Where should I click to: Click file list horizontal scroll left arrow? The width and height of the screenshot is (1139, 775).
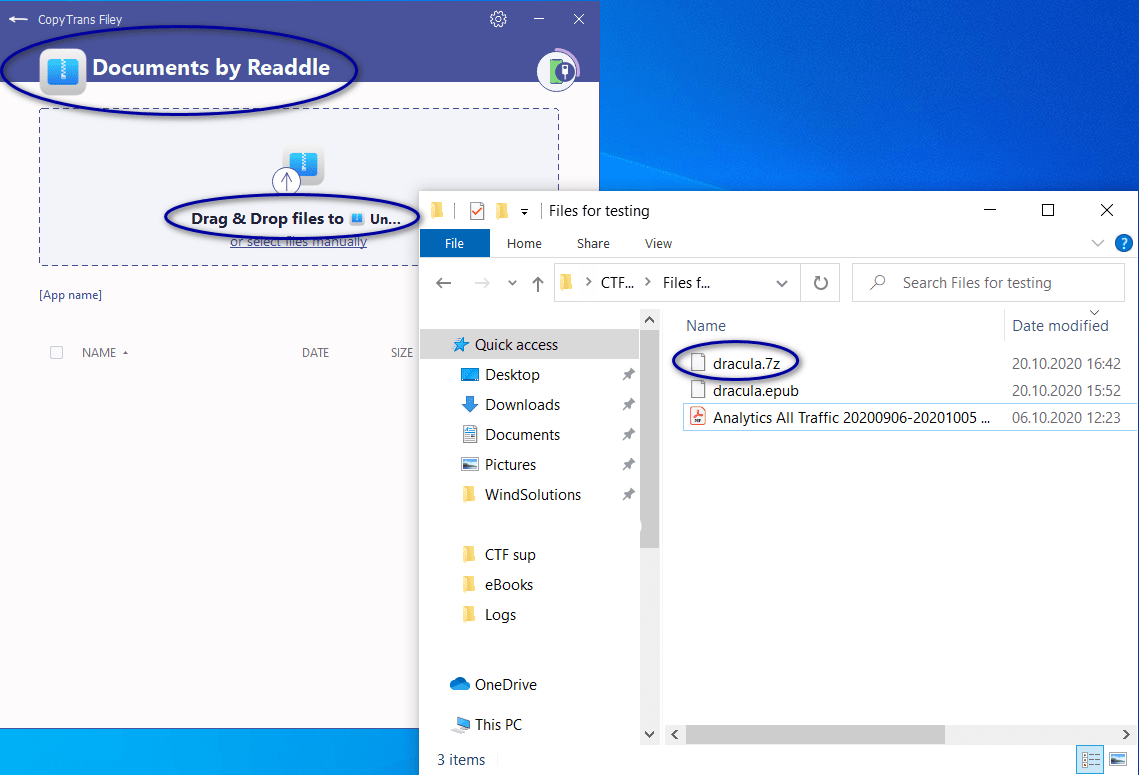pyautogui.click(x=675, y=734)
